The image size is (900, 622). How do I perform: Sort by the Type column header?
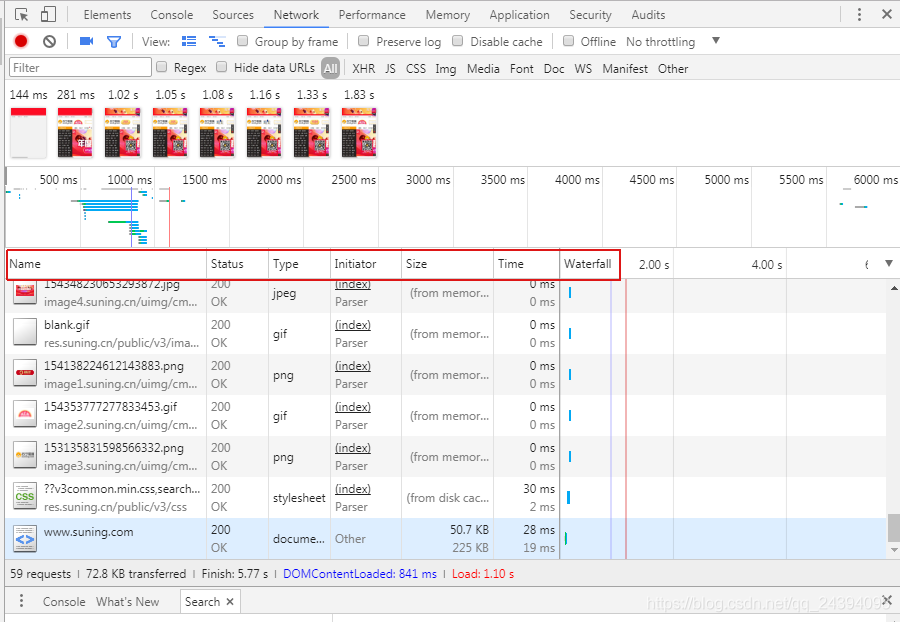299,264
